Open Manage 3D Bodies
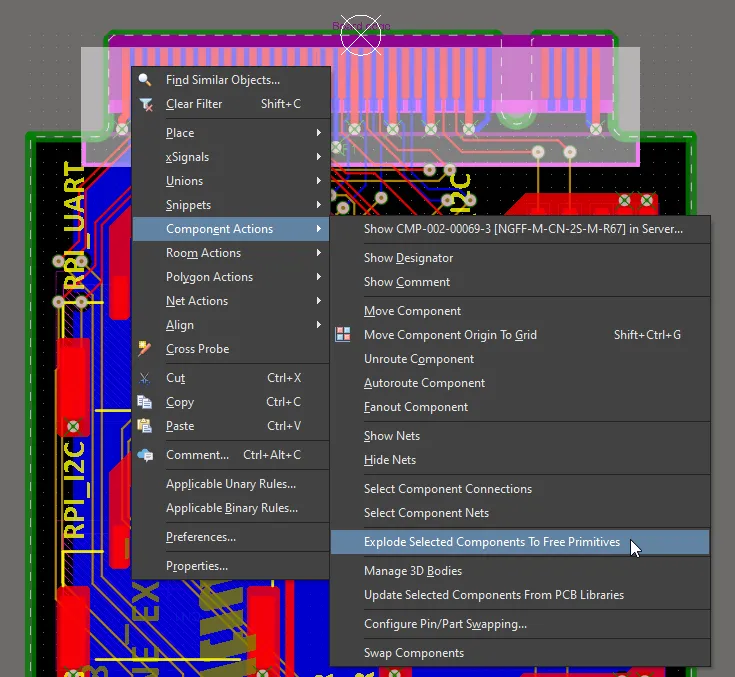735x677 pixels. pyautogui.click(x=520, y=571)
